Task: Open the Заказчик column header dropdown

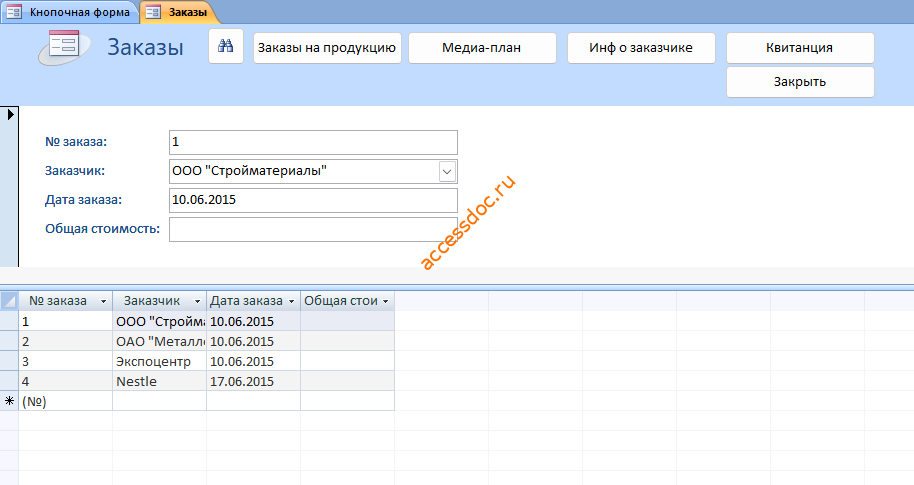Action: tap(197, 301)
